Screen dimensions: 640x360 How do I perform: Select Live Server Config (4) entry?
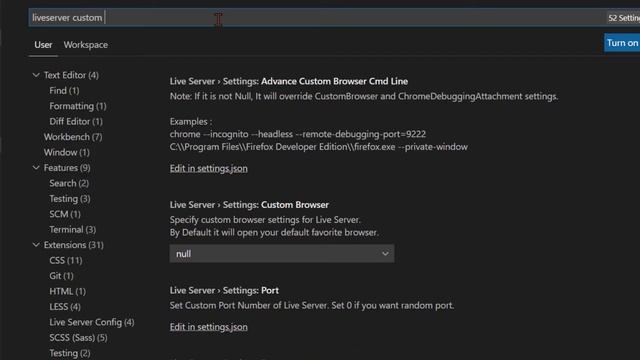point(92,322)
